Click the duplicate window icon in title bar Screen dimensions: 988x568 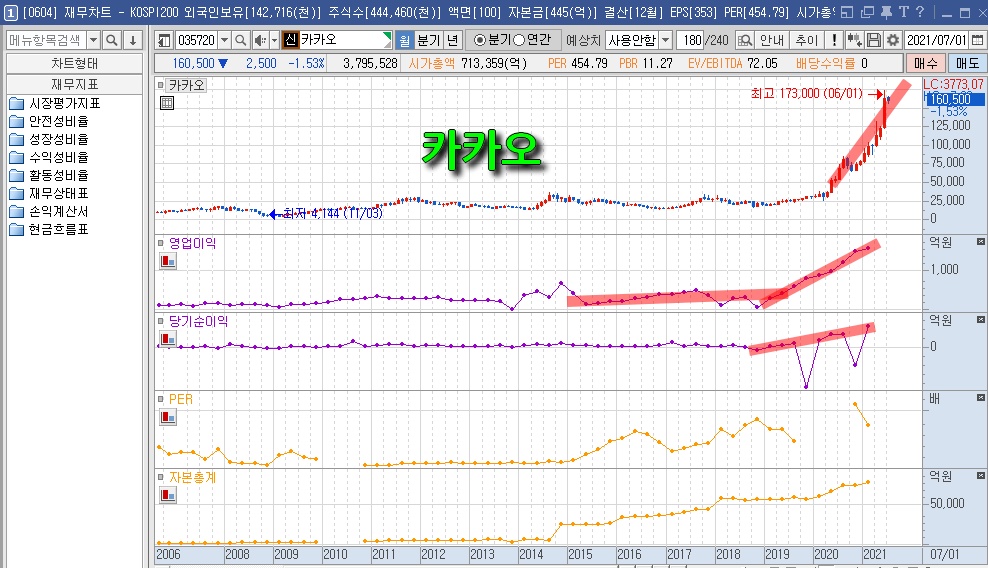click(868, 12)
